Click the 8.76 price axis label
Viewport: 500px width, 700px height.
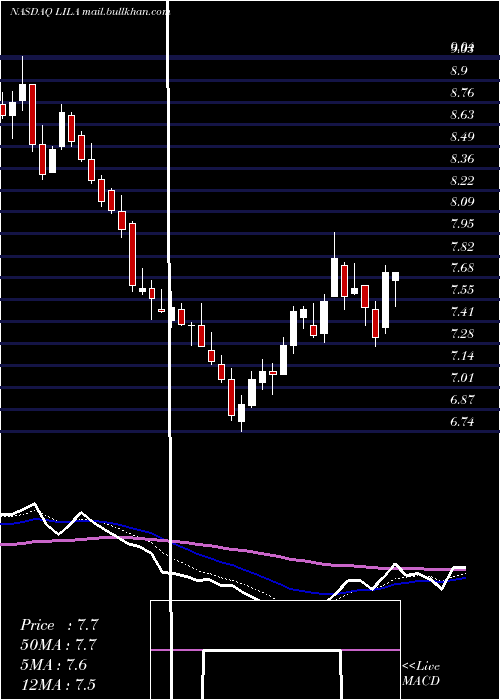point(462,93)
